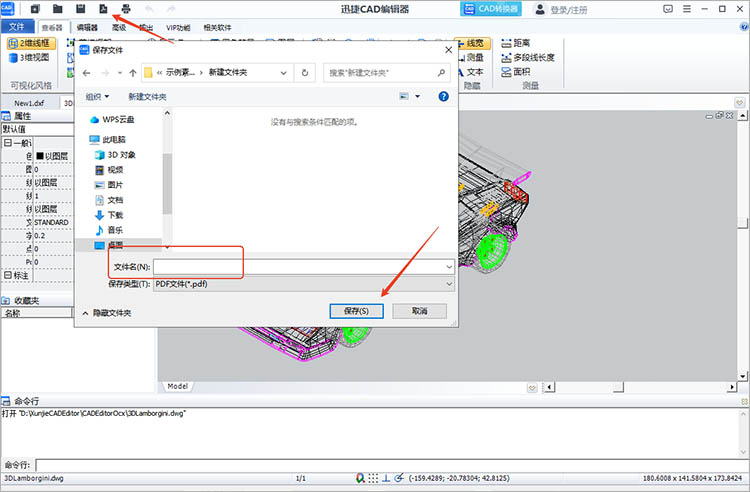The width and height of the screenshot is (750, 492).
Task: Save the drawing with the floppy icon
Action: [x=80, y=9]
